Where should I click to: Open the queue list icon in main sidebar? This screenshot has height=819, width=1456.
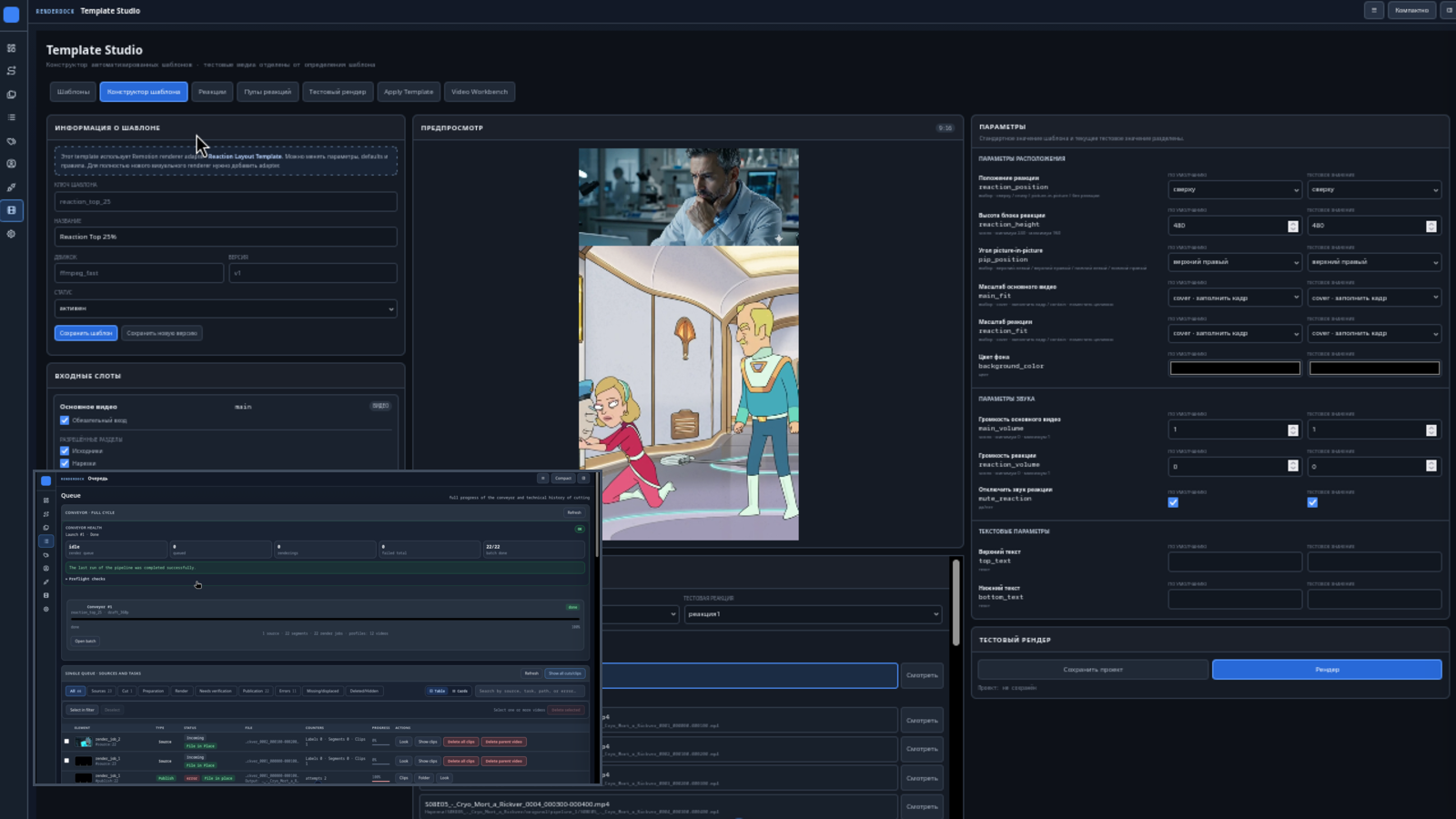coord(12,117)
